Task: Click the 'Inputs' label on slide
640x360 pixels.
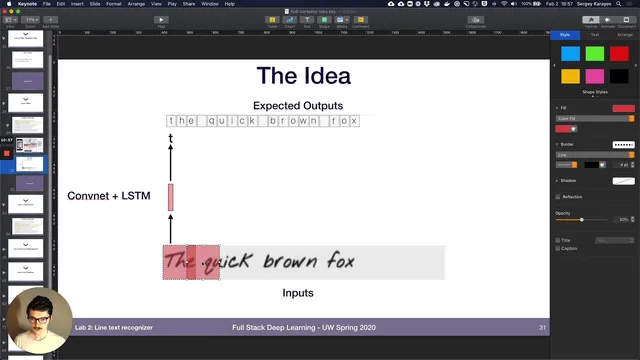Action: coord(298,293)
